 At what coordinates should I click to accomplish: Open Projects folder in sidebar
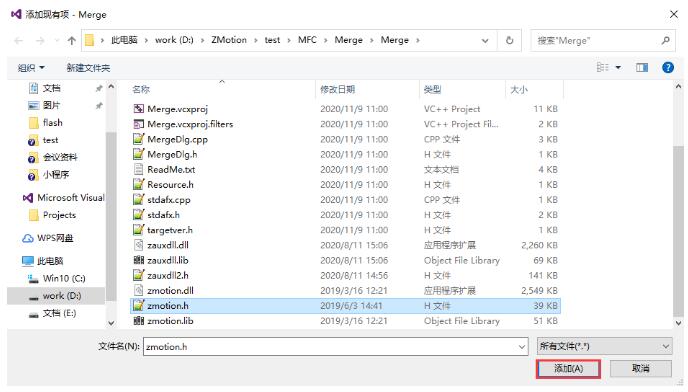(x=52, y=215)
